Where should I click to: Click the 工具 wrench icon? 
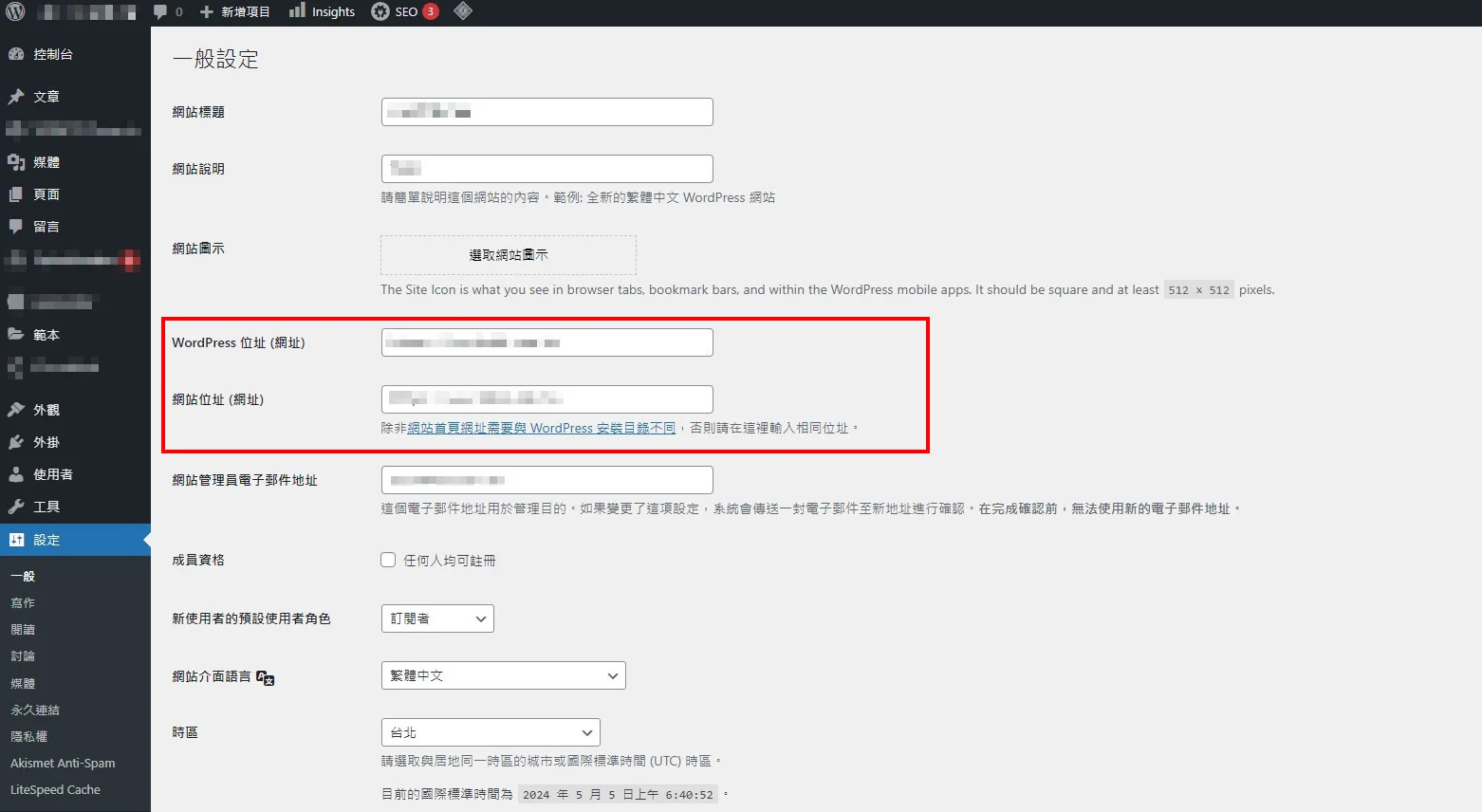click(16, 507)
